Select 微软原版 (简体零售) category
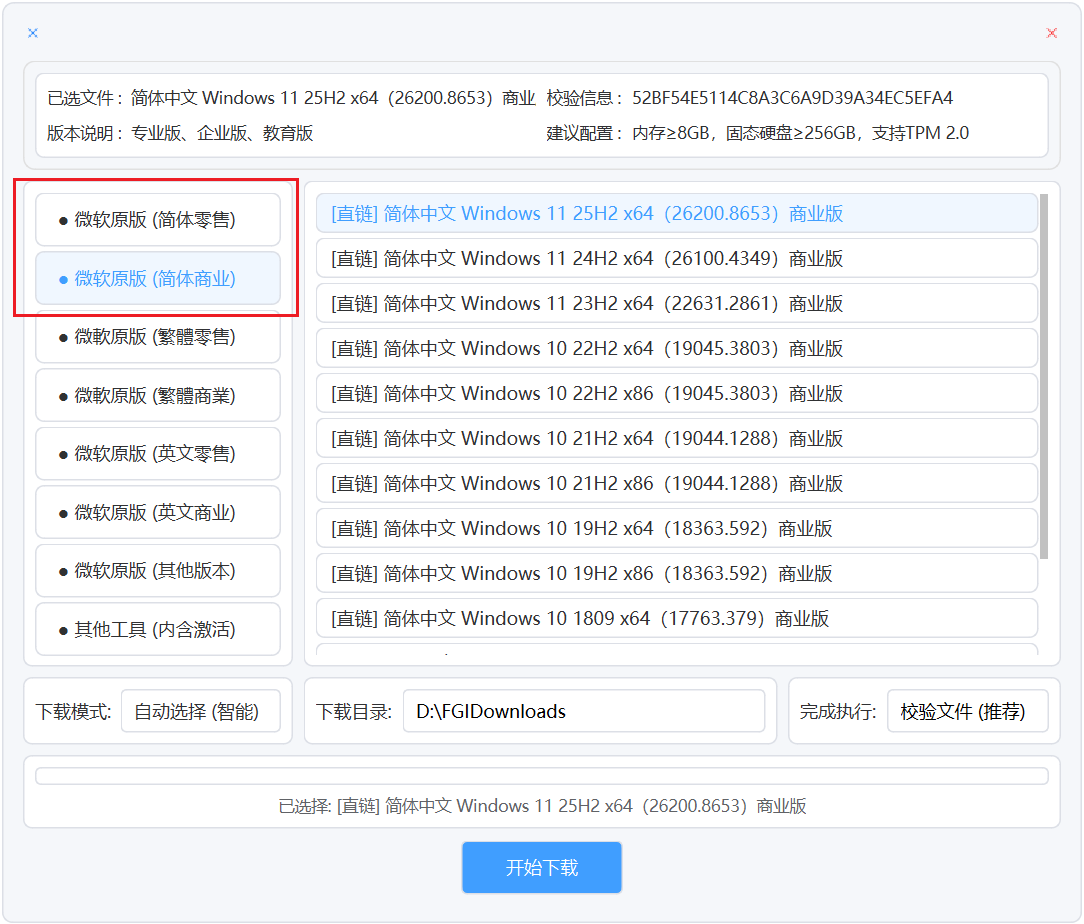This screenshot has width=1084, height=924. [x=158, y=220]
